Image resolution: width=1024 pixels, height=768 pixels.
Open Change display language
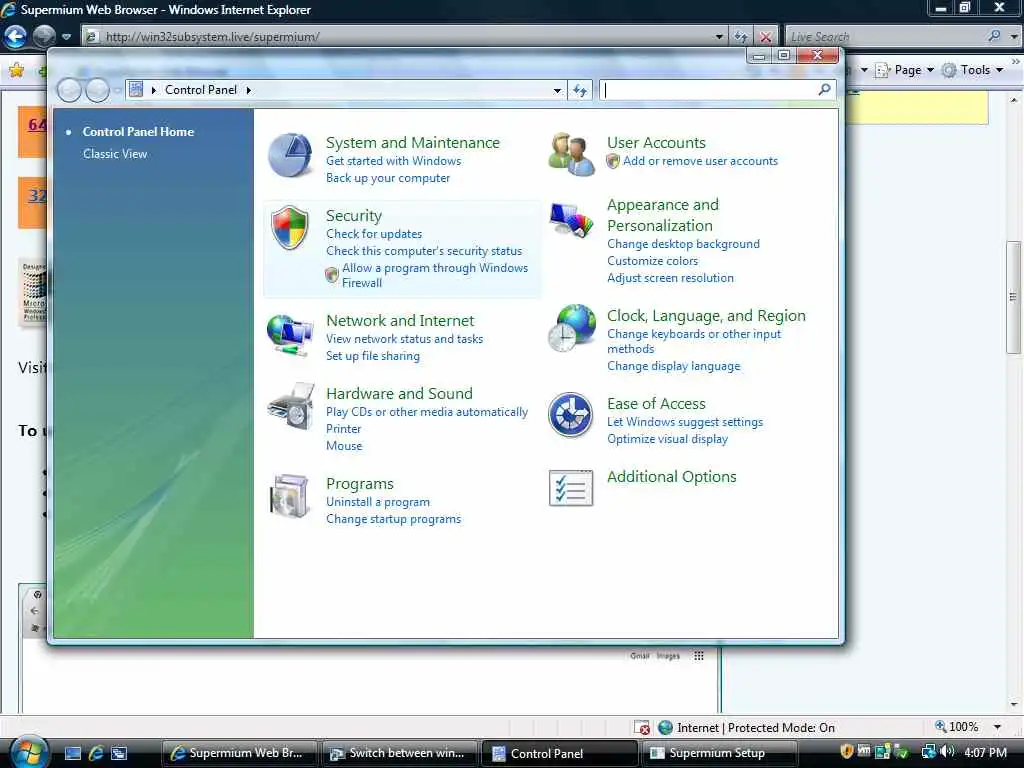pos(674,366)
